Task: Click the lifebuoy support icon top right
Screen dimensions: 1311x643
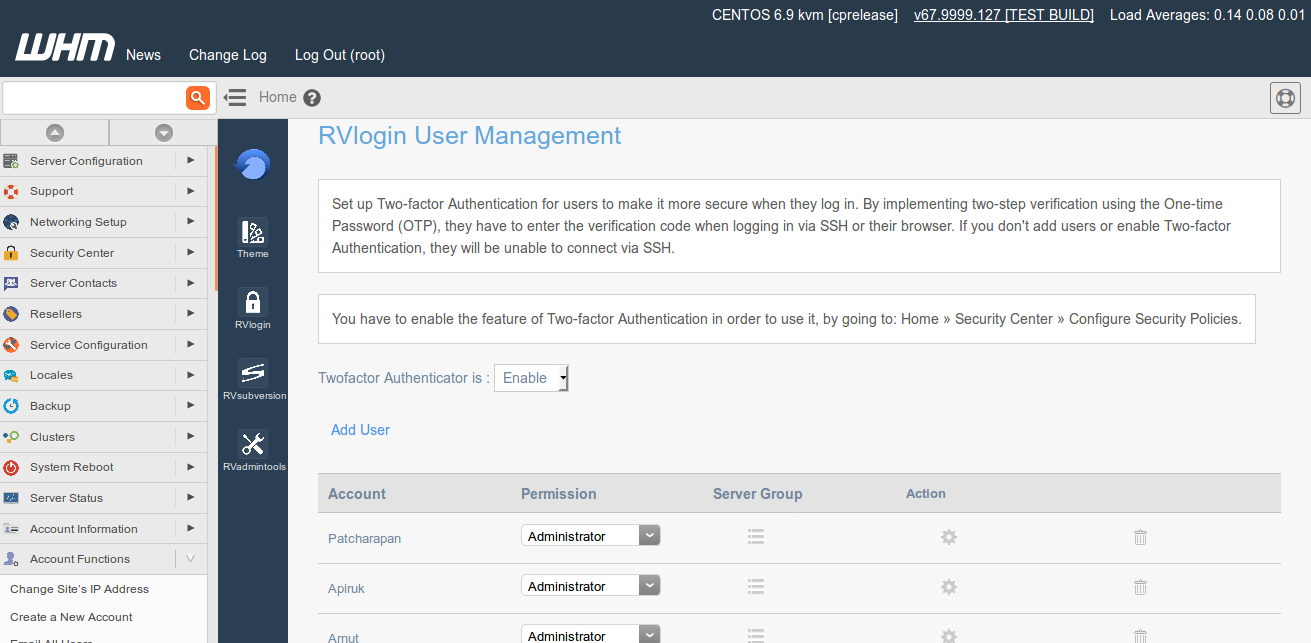Action: [x=1285, y=98]
